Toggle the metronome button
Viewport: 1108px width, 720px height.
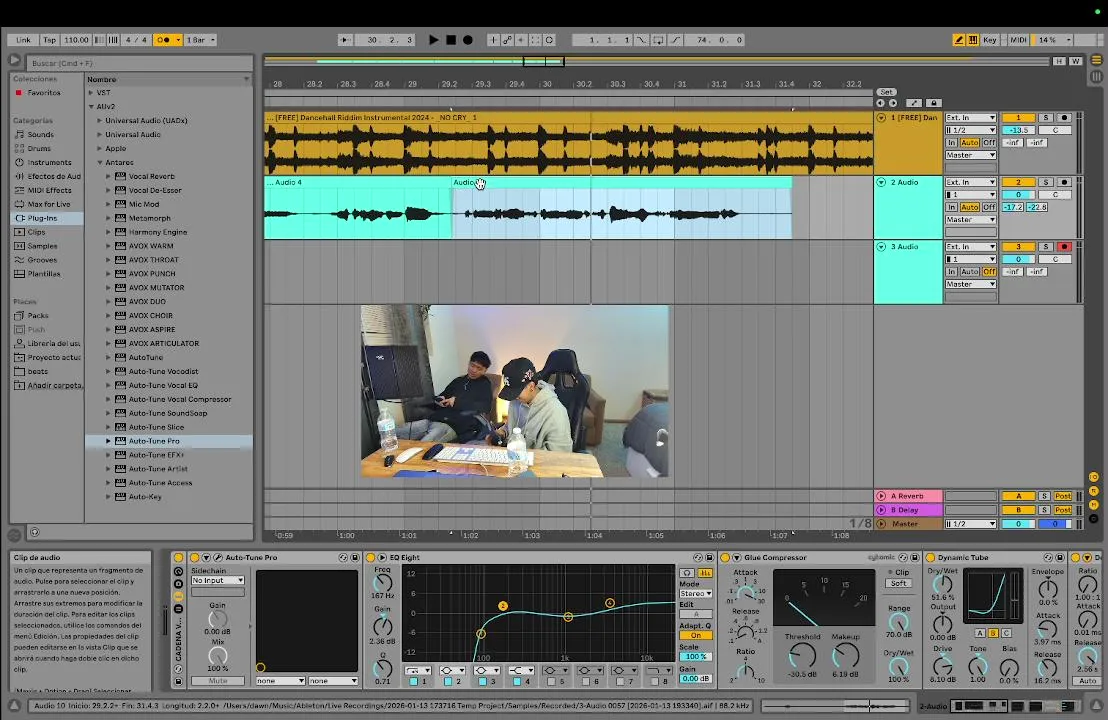166,40
